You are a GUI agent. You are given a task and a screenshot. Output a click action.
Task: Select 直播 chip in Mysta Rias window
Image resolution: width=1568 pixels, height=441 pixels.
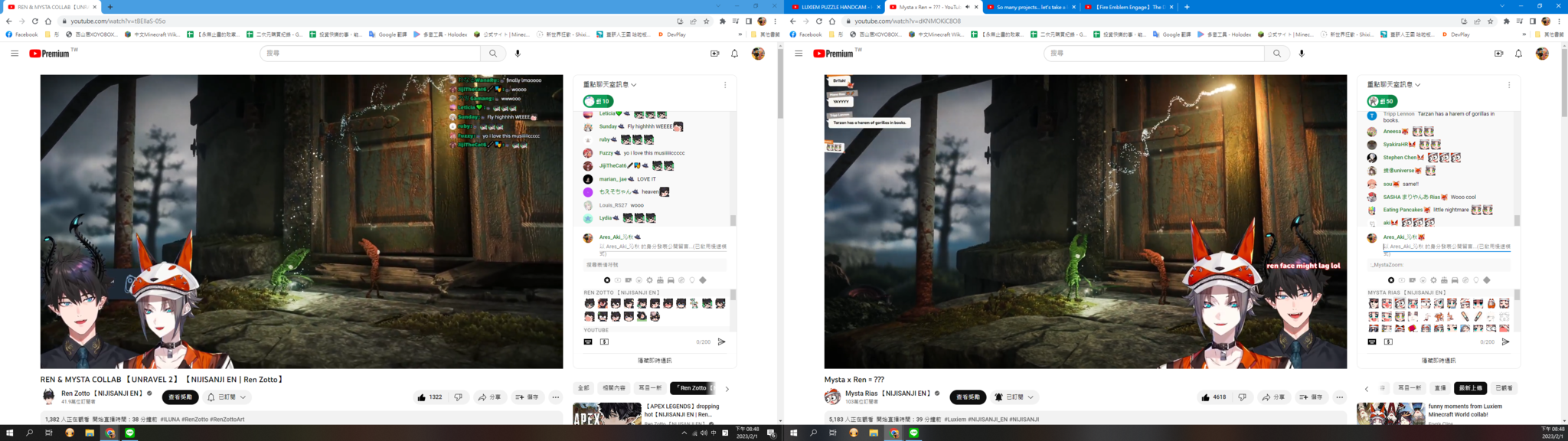(1440, 388)
